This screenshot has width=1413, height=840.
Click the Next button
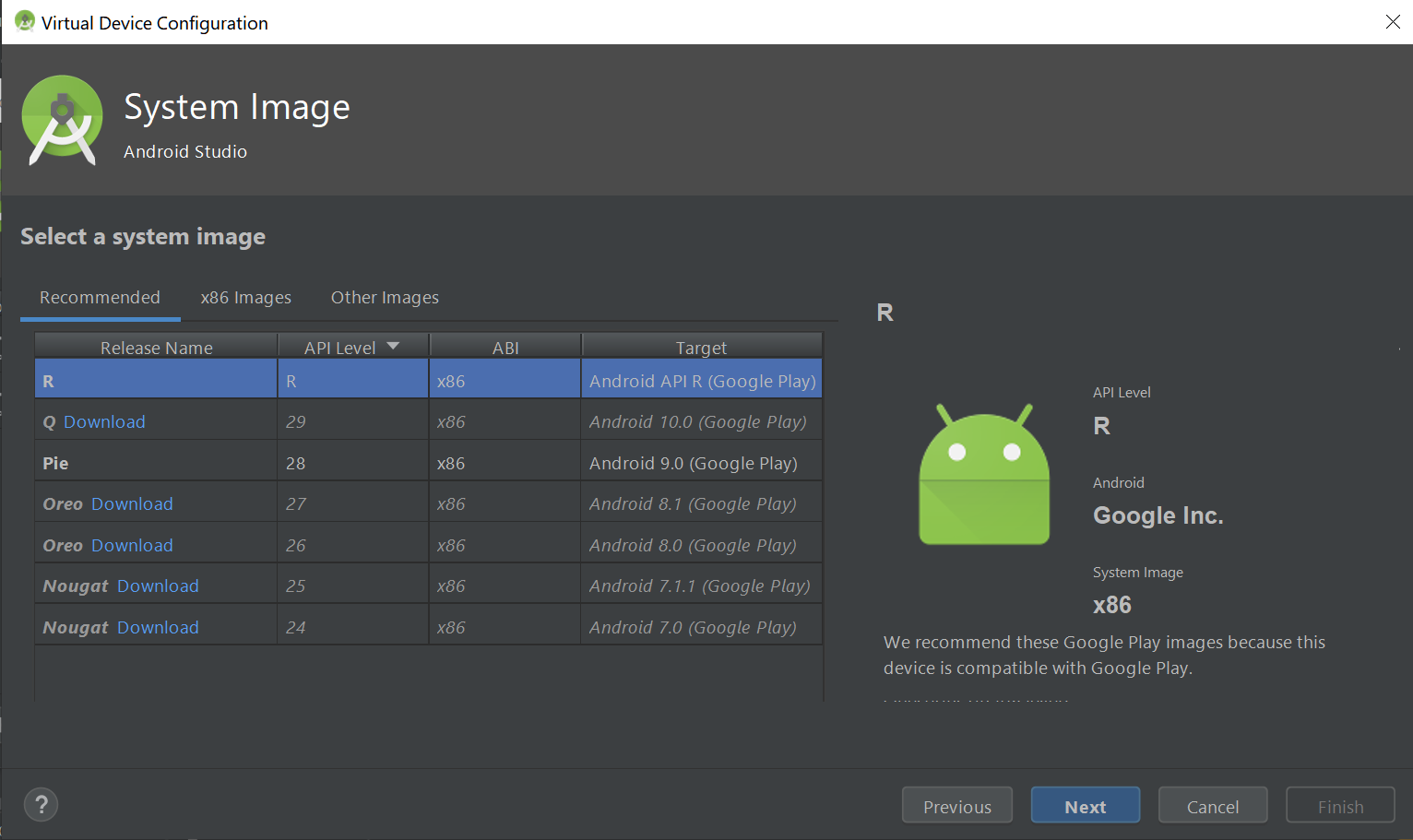1085,804
